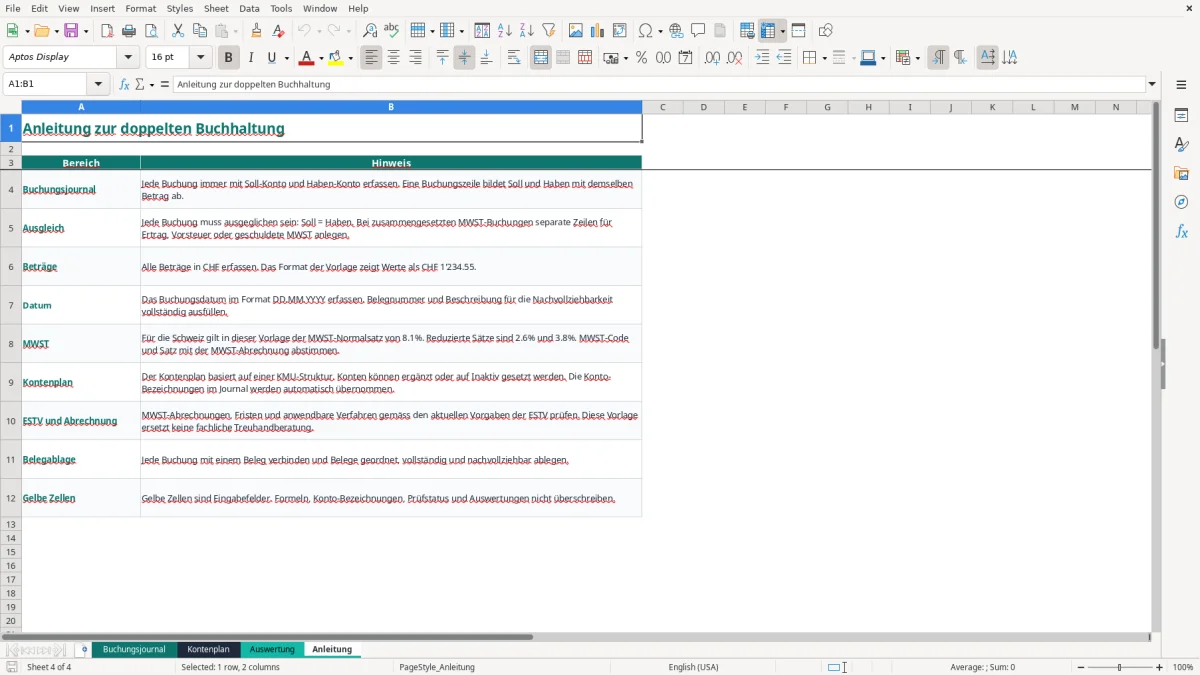The height and width of the screenshot is (675, 1200).
Task: Select column C by its header
Action: point(662,107)
